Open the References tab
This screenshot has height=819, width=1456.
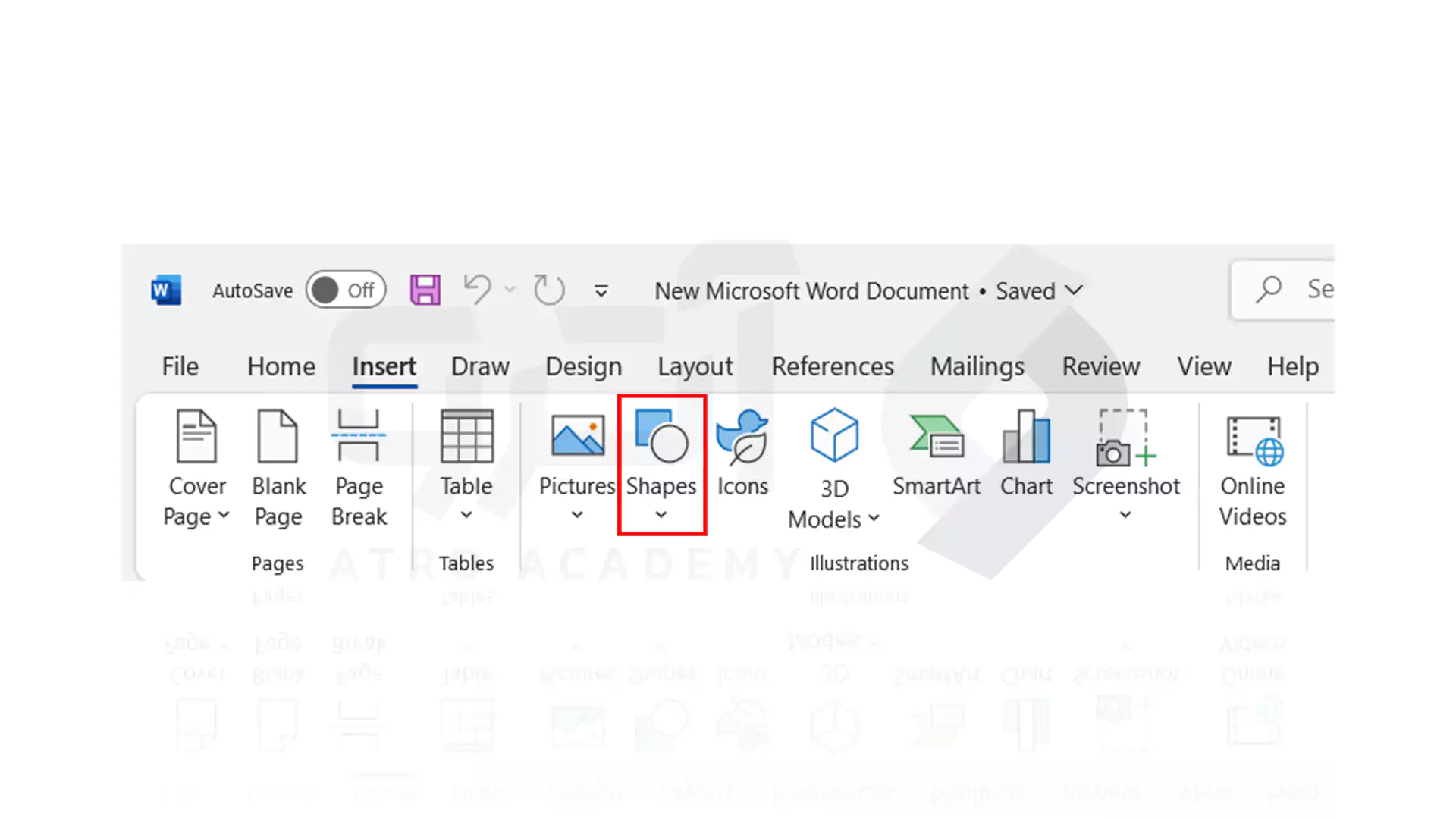[833, 367]
